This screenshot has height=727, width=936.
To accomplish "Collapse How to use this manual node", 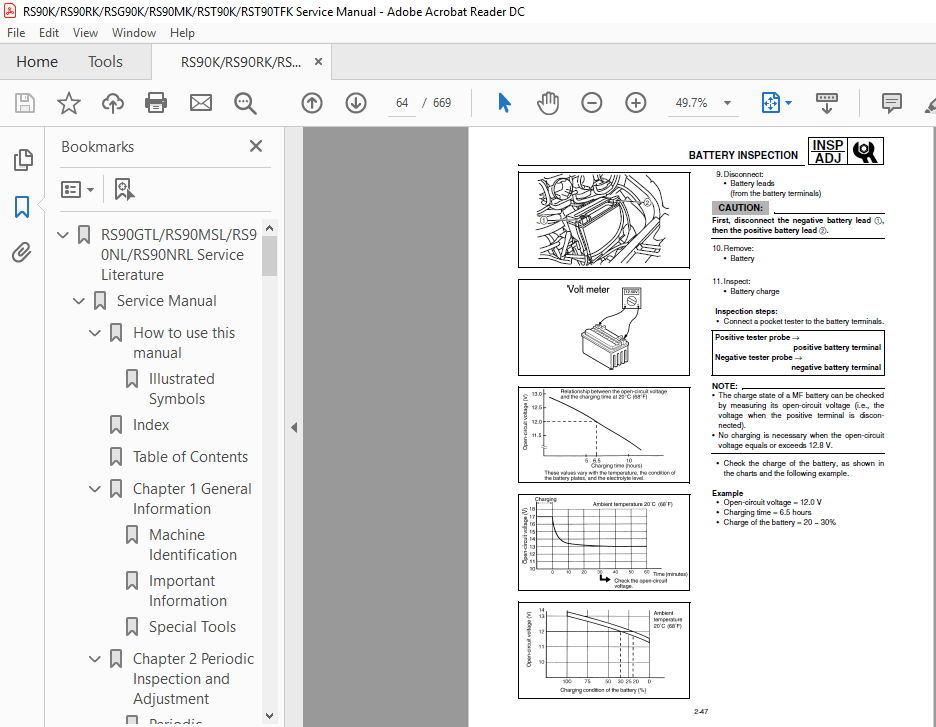I will tap(95, 333).
